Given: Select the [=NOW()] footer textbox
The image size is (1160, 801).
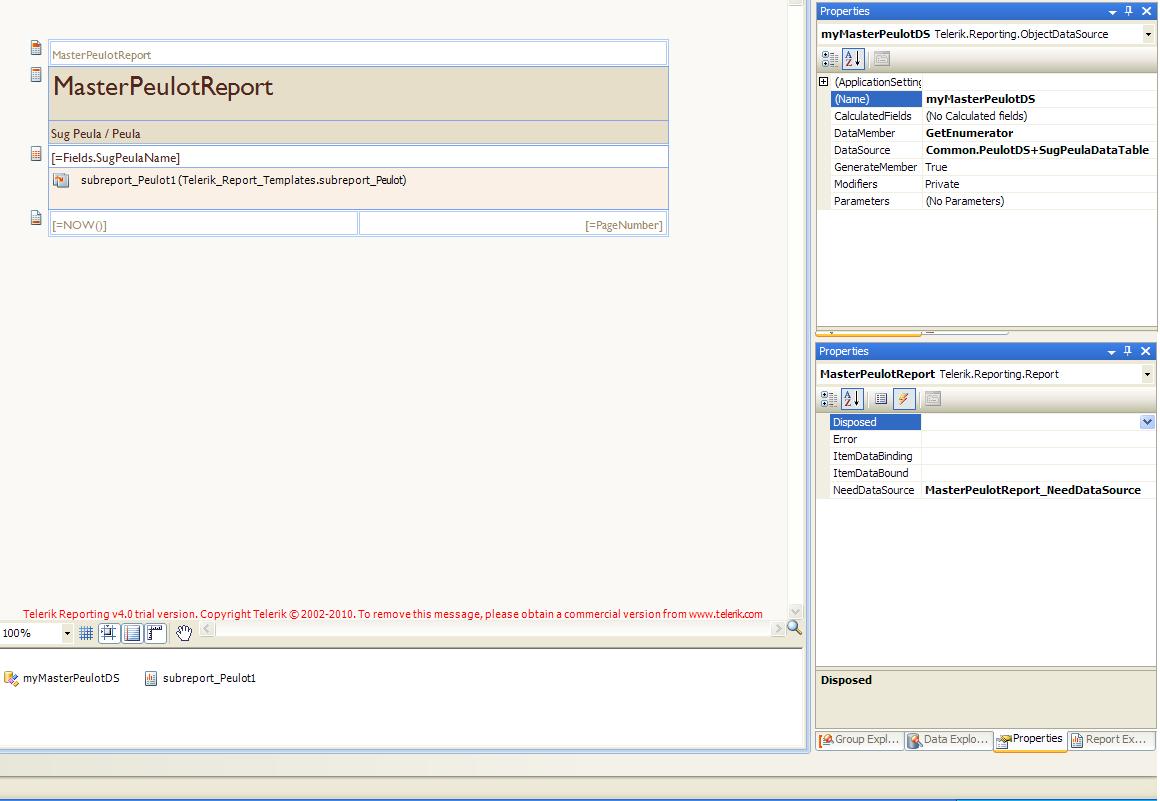Looking at the screenshot, I should click(x=203, y=224).
